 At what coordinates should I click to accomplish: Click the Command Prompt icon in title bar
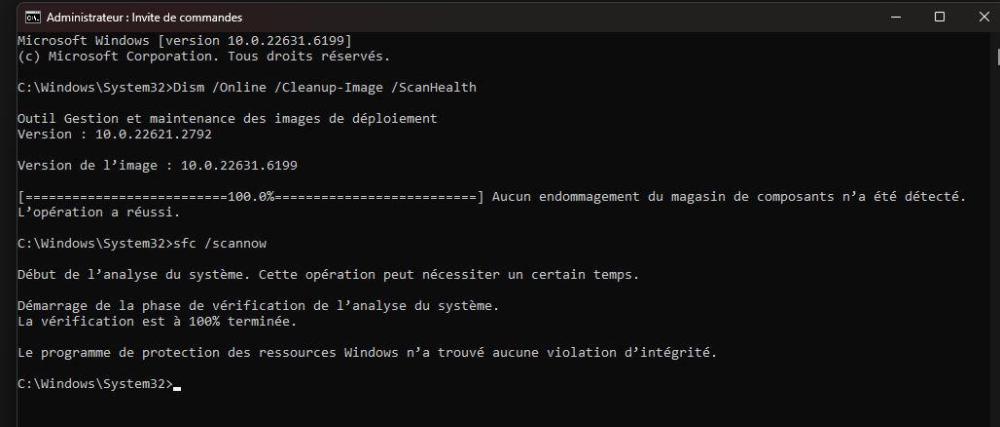point(32,17)
